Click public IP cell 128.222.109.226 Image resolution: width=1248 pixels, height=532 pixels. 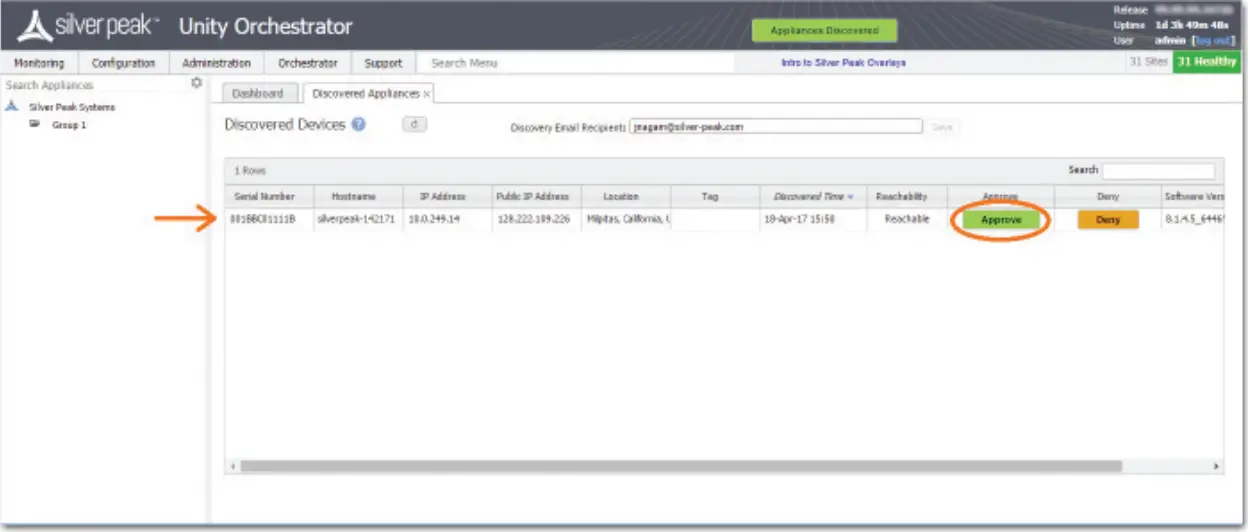point(537,219)
